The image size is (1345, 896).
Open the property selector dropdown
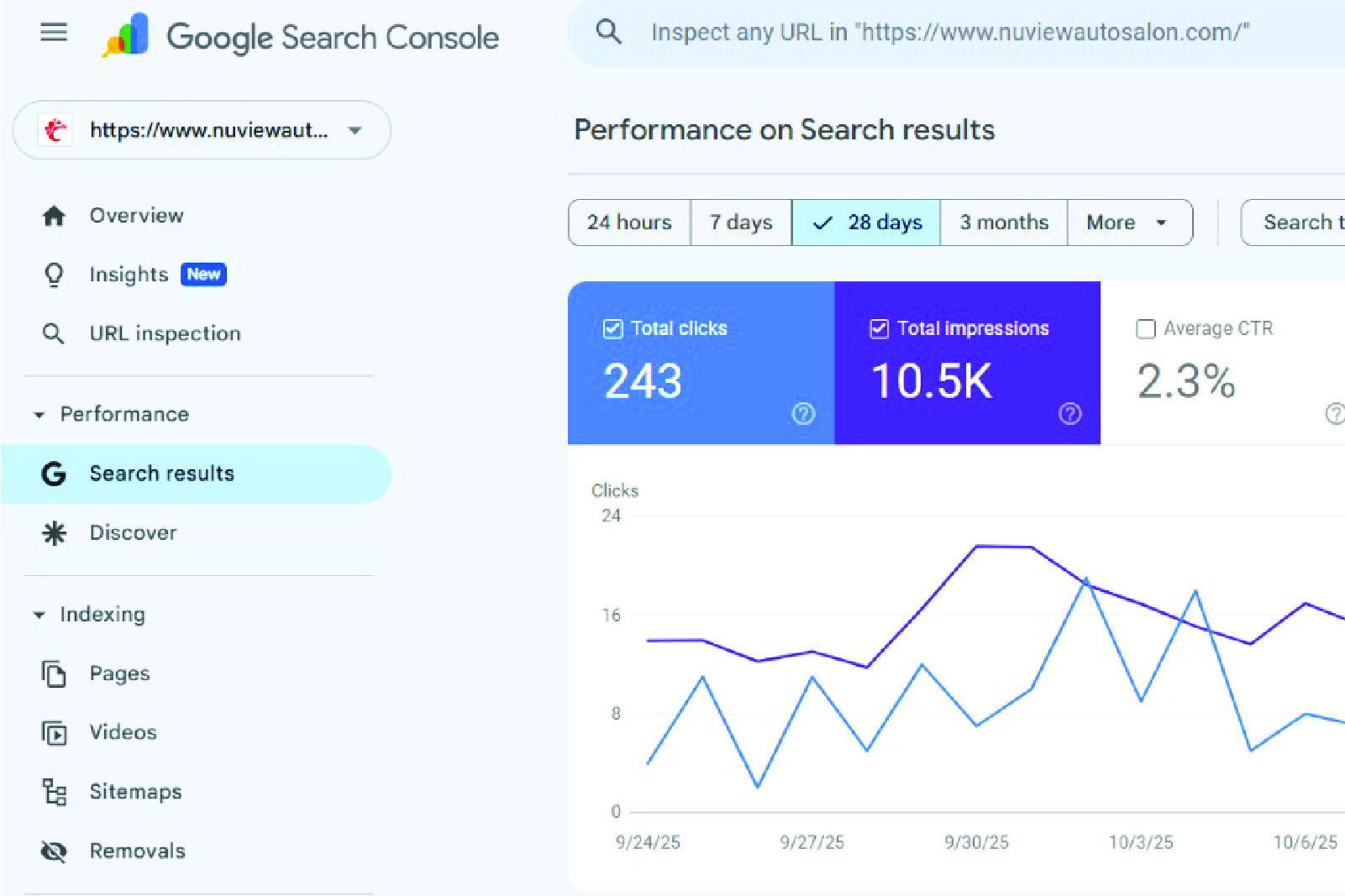click(x=202, y=130)
